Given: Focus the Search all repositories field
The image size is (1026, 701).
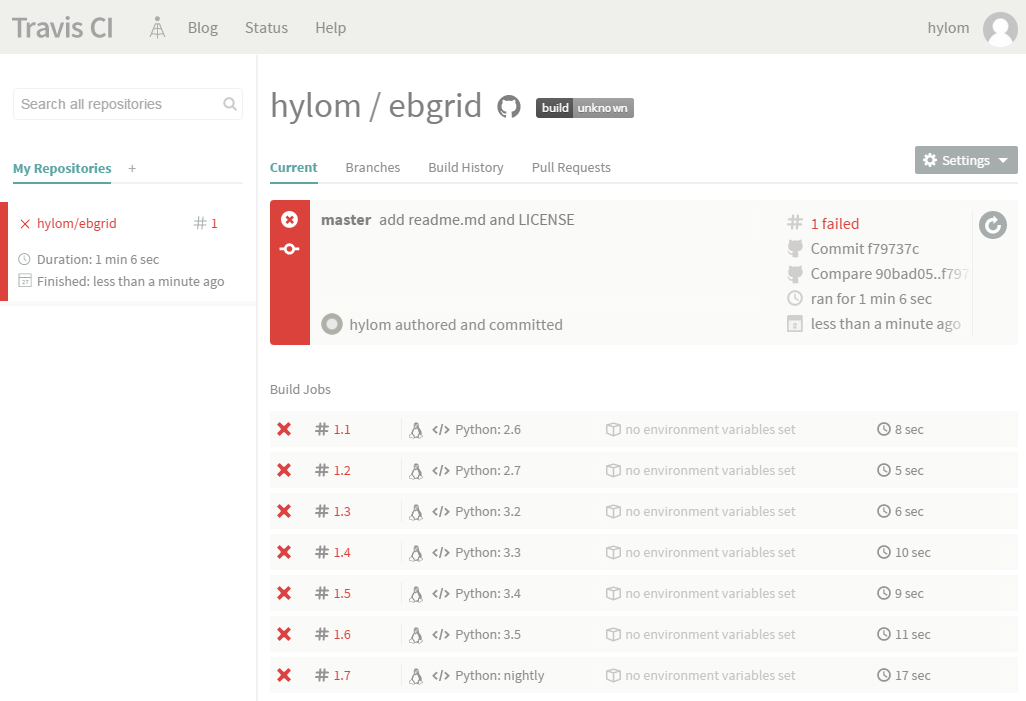Looking at the screenshot, I should 128,104.
